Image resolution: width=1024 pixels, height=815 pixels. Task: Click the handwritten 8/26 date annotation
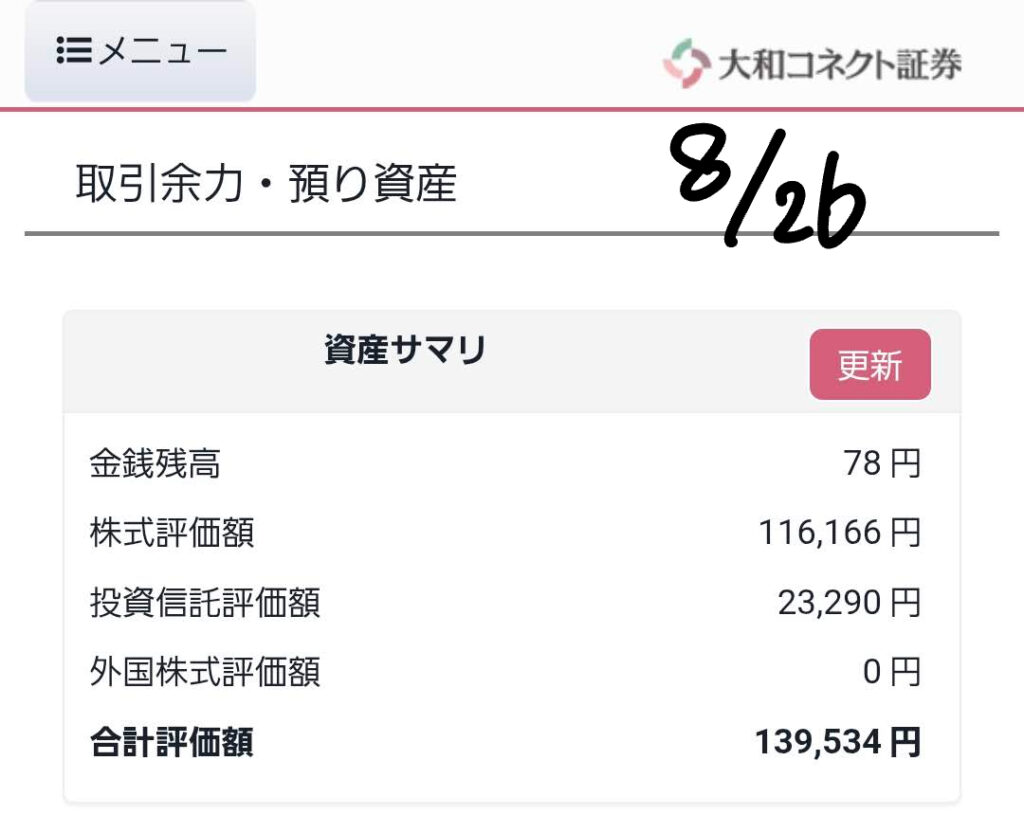[768, 185]
